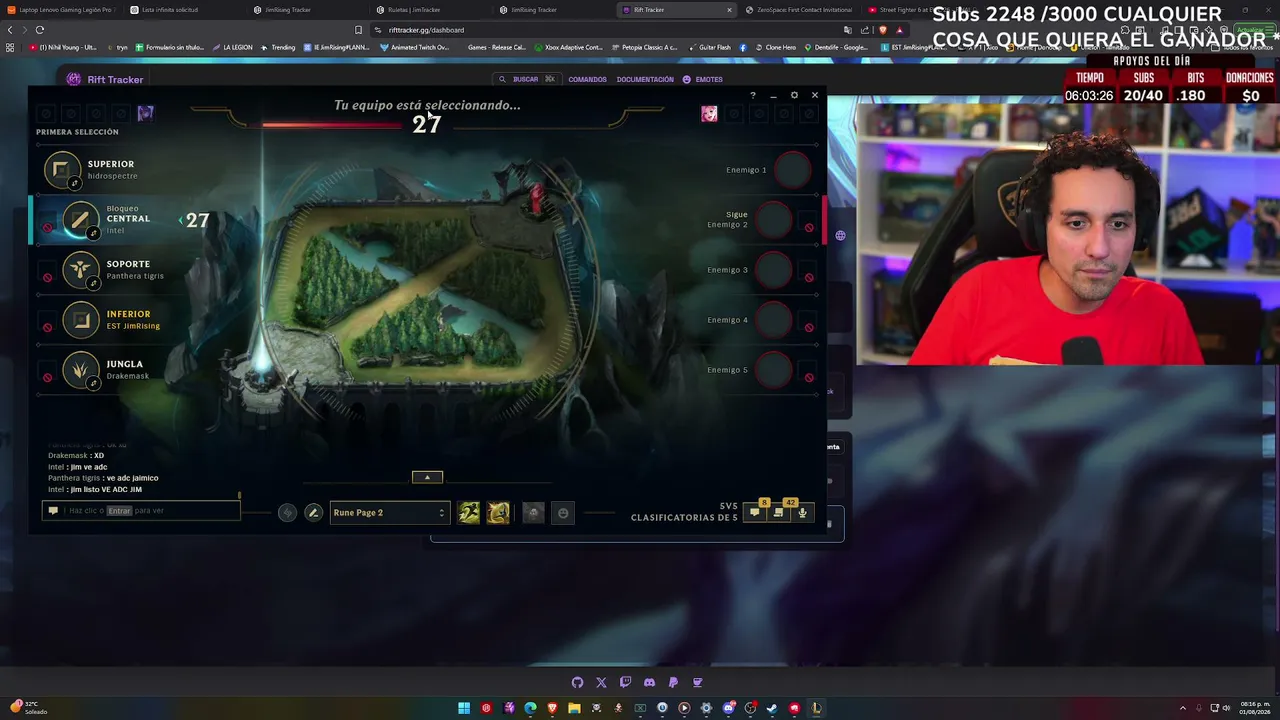Switch to the Ruletas JimTracker tab

(430, 10)
